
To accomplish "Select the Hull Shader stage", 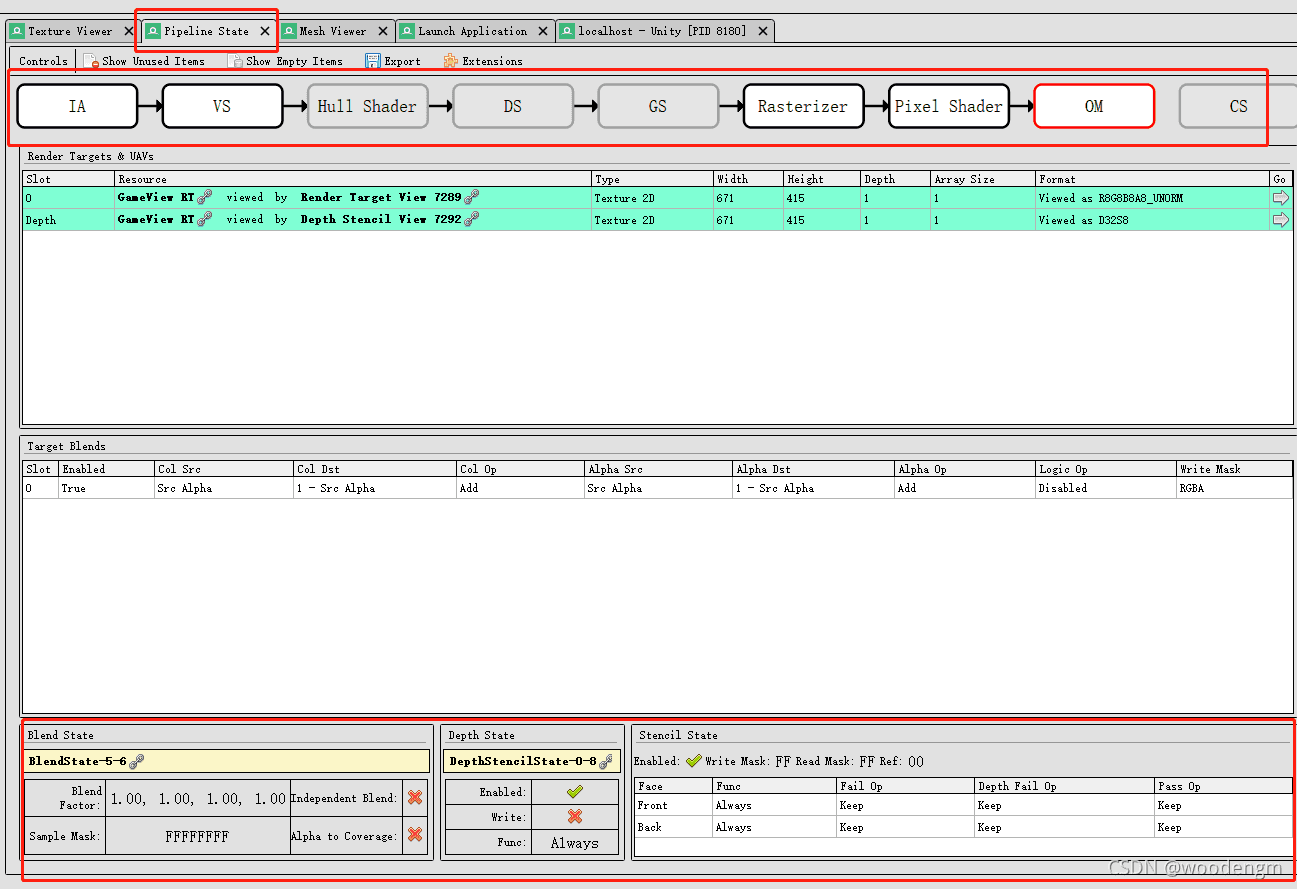I will click(x=367, y=106).
